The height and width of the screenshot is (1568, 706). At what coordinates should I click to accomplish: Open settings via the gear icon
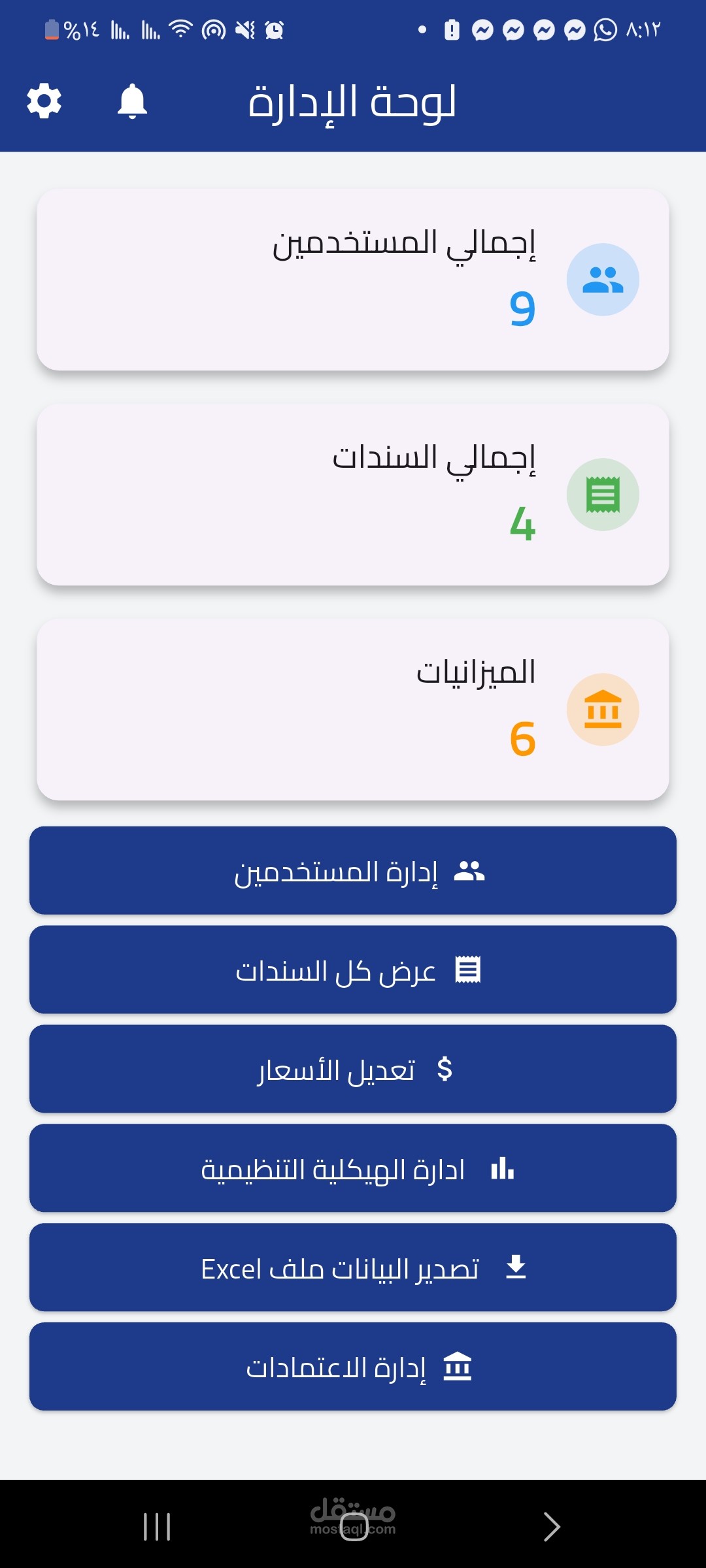(44, 101)
